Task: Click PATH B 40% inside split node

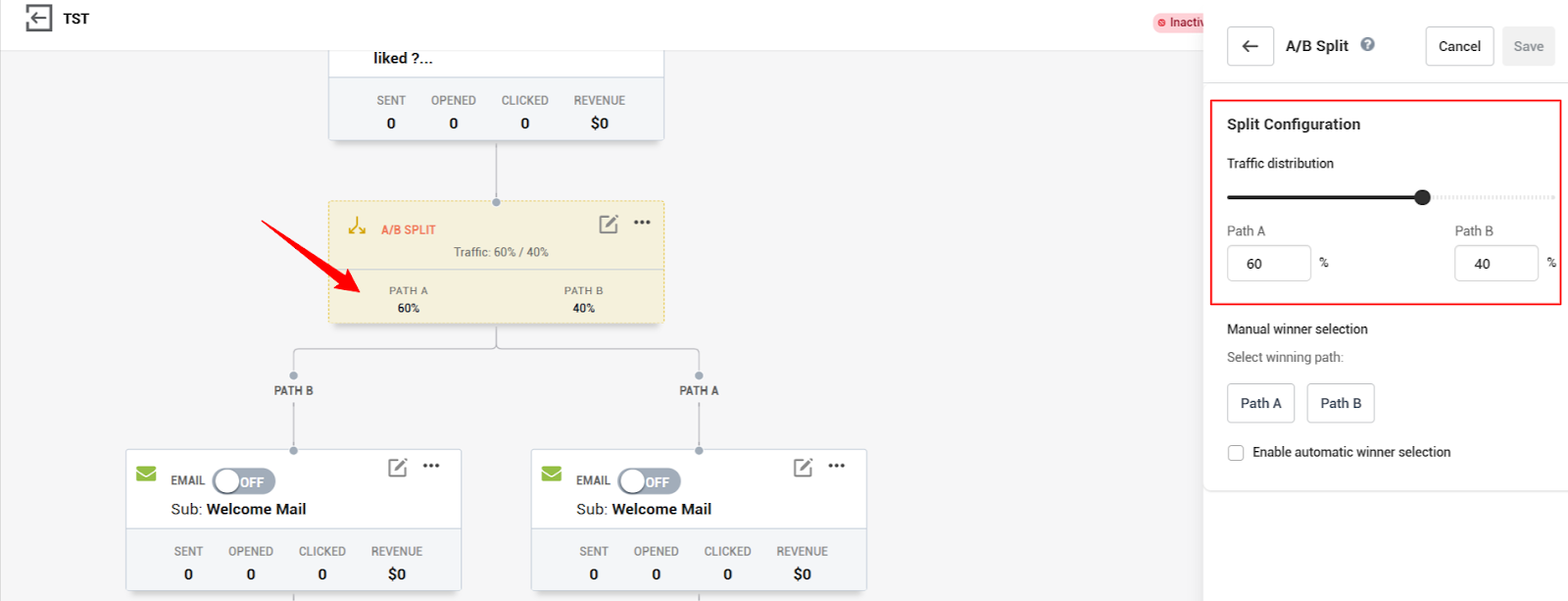Action: pos(584,299)
